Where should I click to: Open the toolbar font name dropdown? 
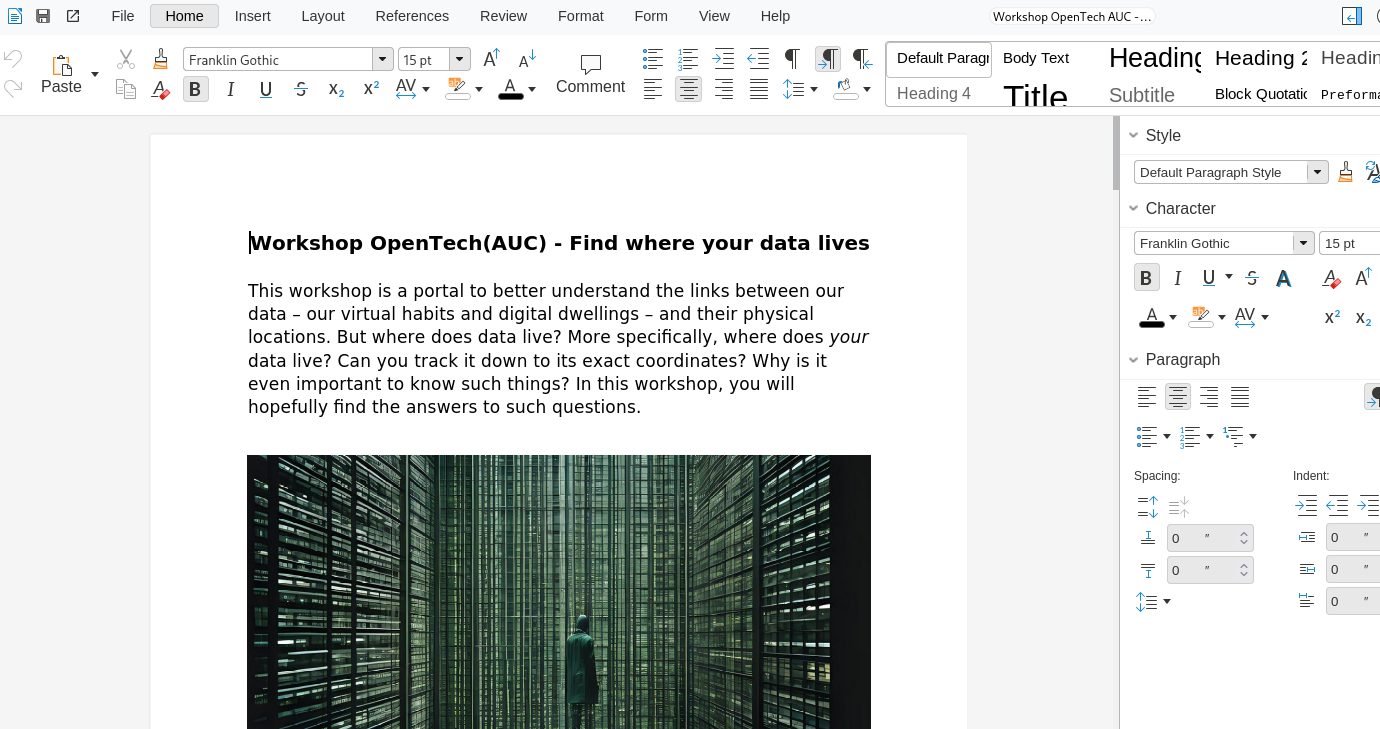pyautogui.click(x=382, y=59)
